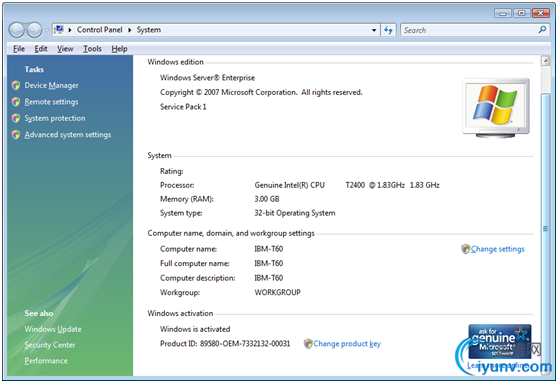
Task: Minimize the System window
Action: point(502,13)
